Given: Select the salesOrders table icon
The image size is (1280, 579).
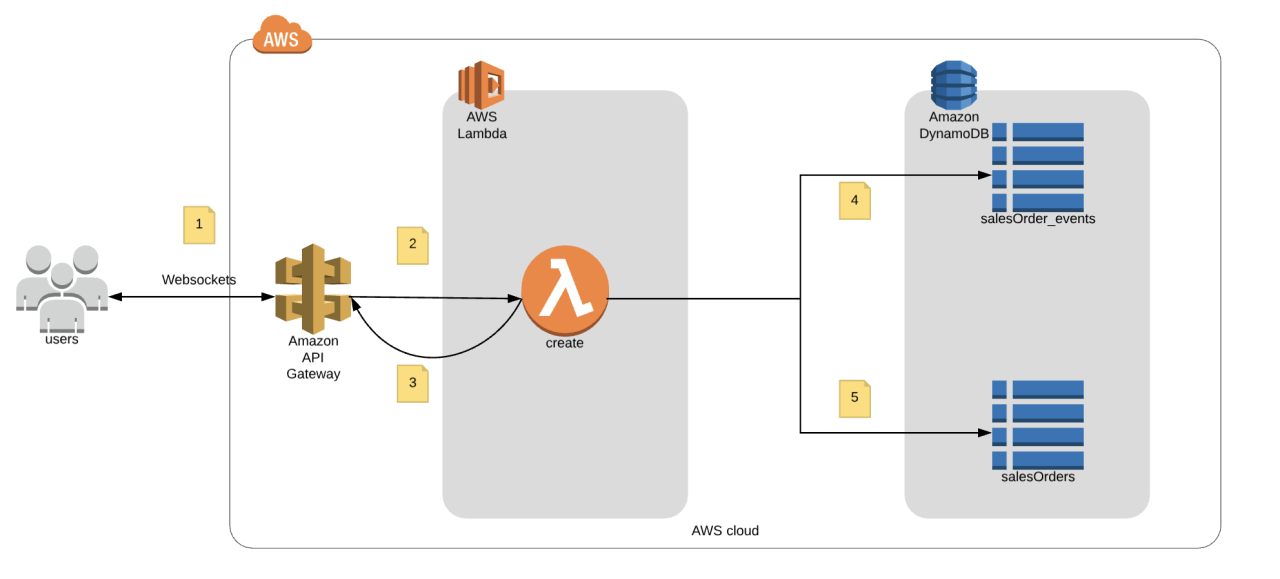Looking at the screenshot, I should pyautogui.click(x=1038, y=424).
